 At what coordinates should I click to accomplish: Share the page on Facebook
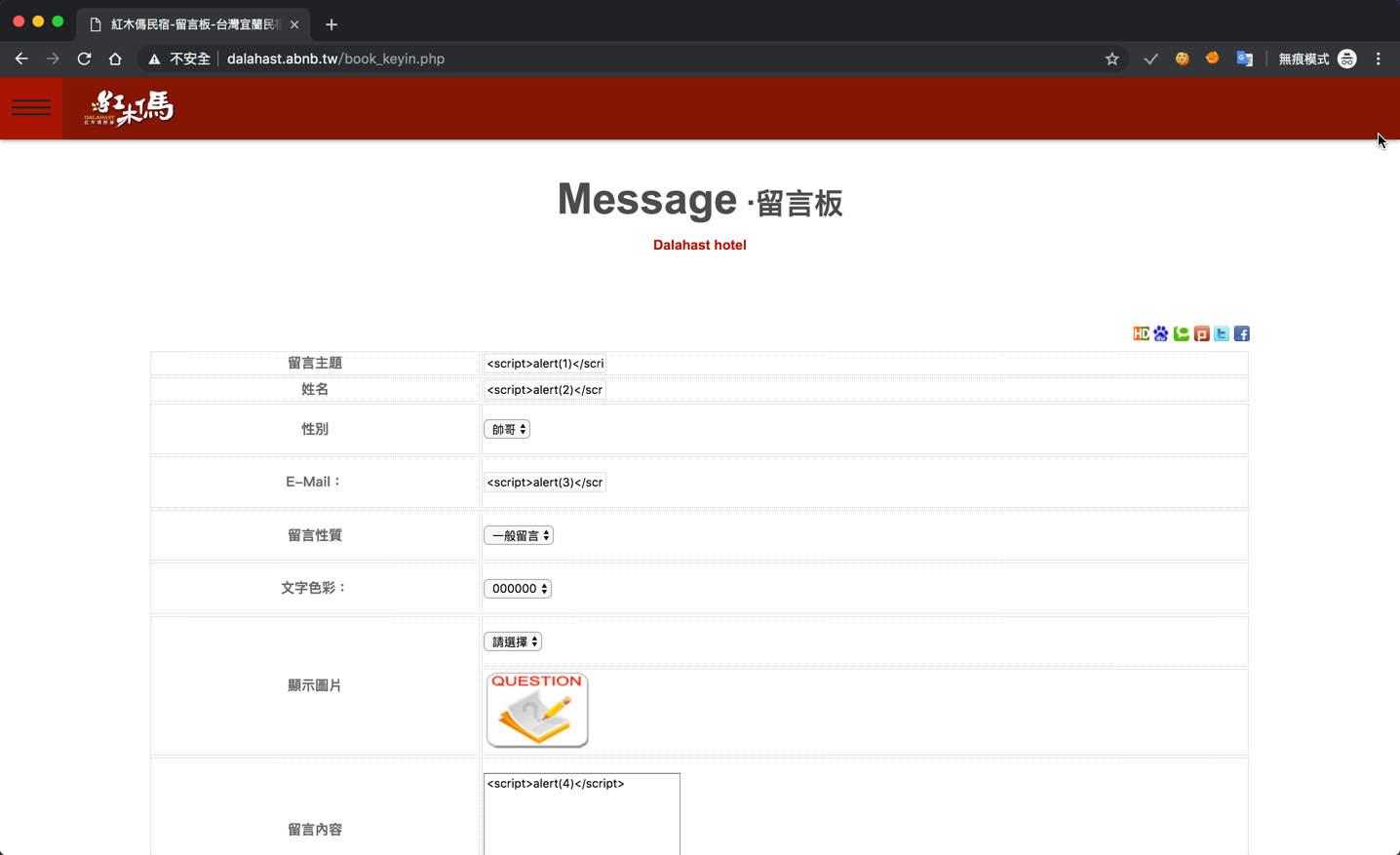tap(1242, 333)
